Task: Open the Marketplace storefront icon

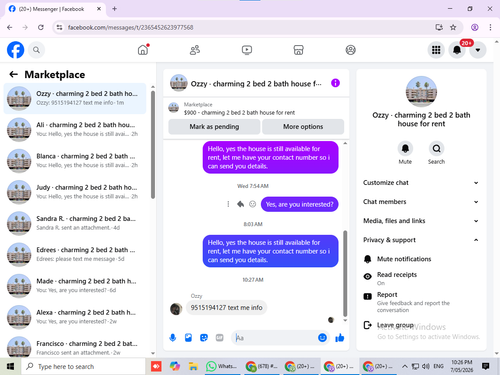Action: 298,50
